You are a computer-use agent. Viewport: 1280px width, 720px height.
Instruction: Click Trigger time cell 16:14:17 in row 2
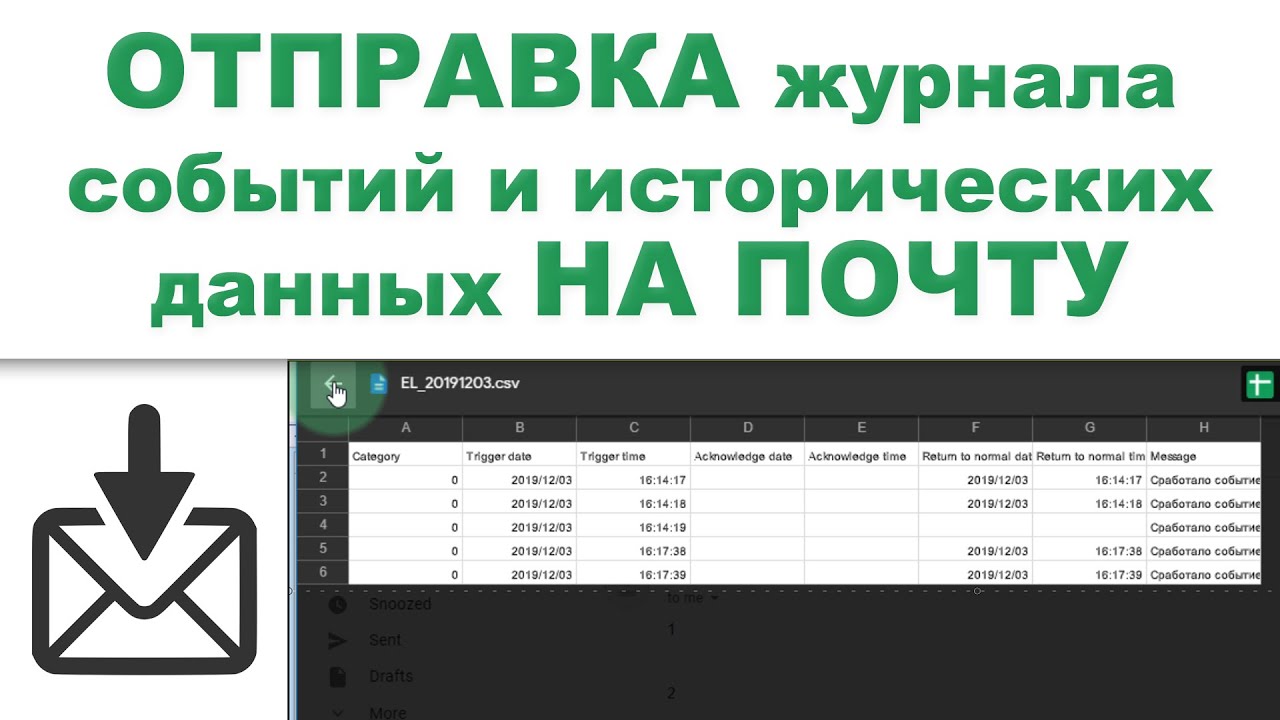pyautogui.click(x=634, y=480)
